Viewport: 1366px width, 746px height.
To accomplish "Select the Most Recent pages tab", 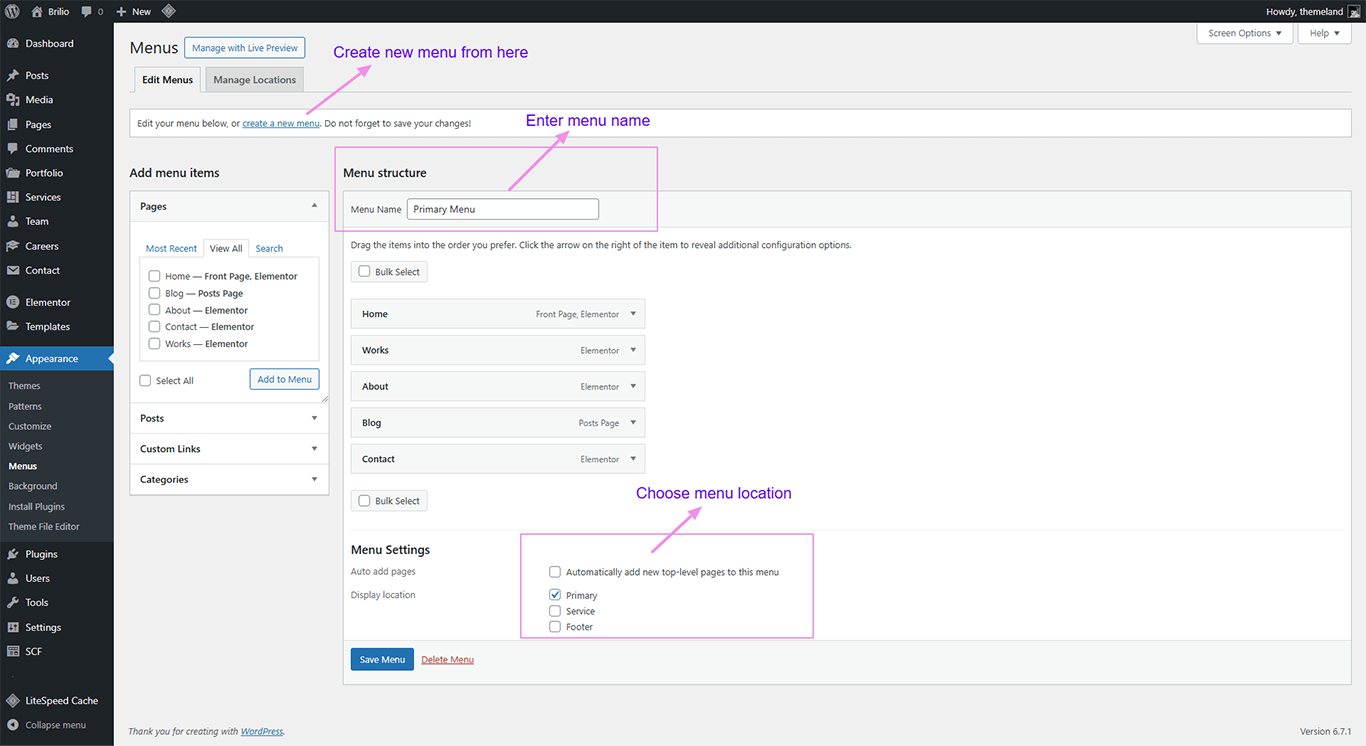I will 171,249.
